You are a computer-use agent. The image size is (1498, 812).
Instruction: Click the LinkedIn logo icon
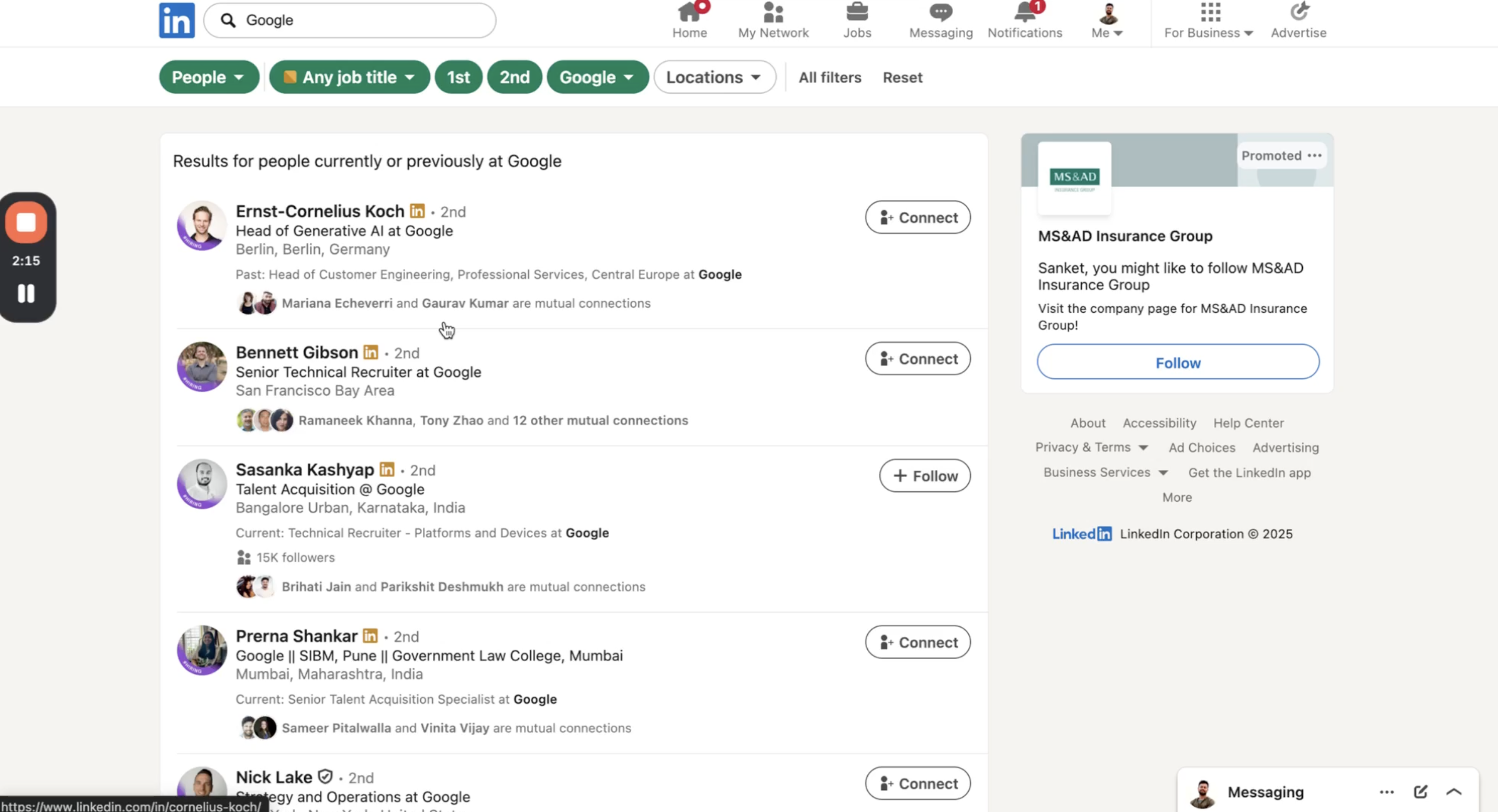pyautogui.click(x=177, y=20)
